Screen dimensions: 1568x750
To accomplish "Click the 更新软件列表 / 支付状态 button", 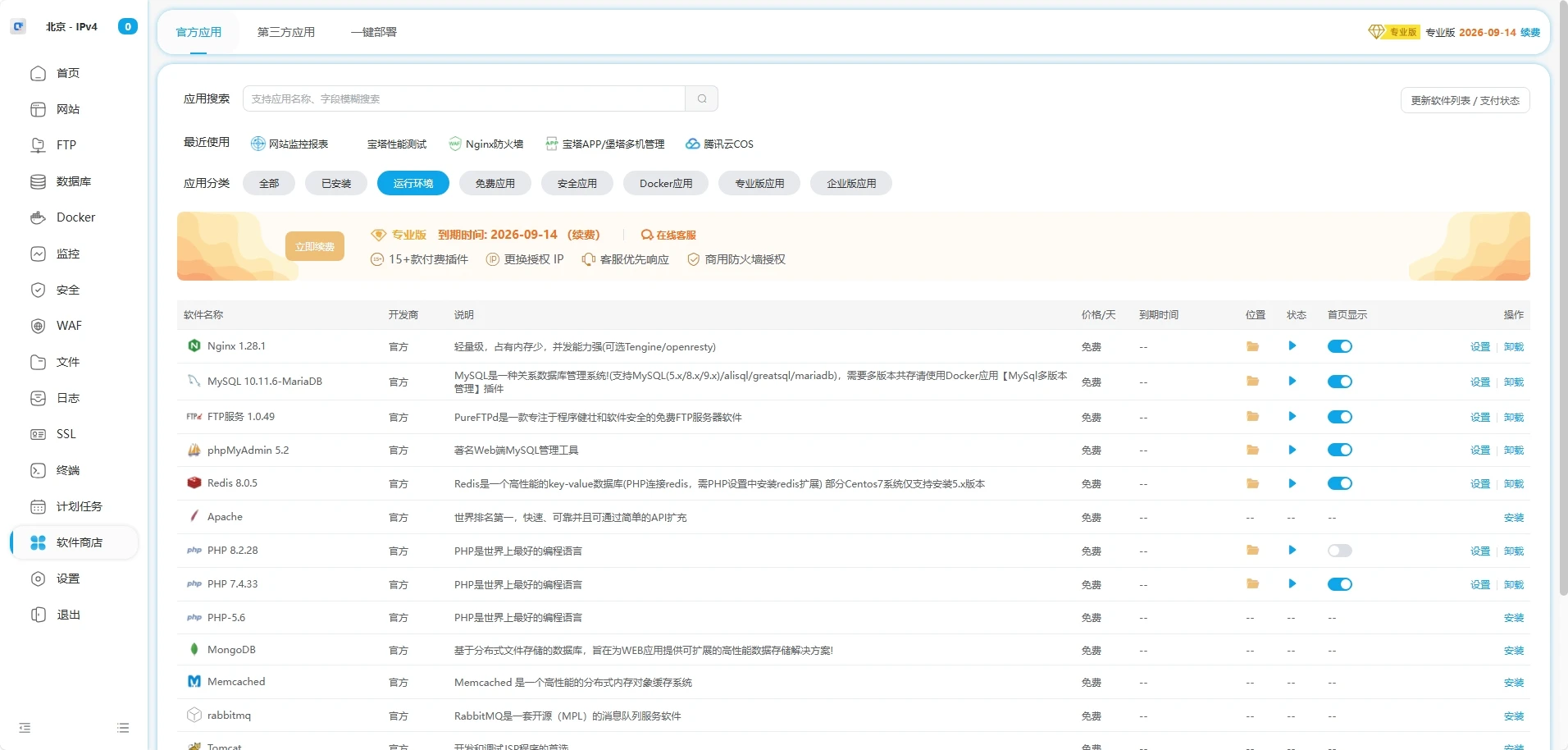I will pyautogui.click(x=1465, y=100).
